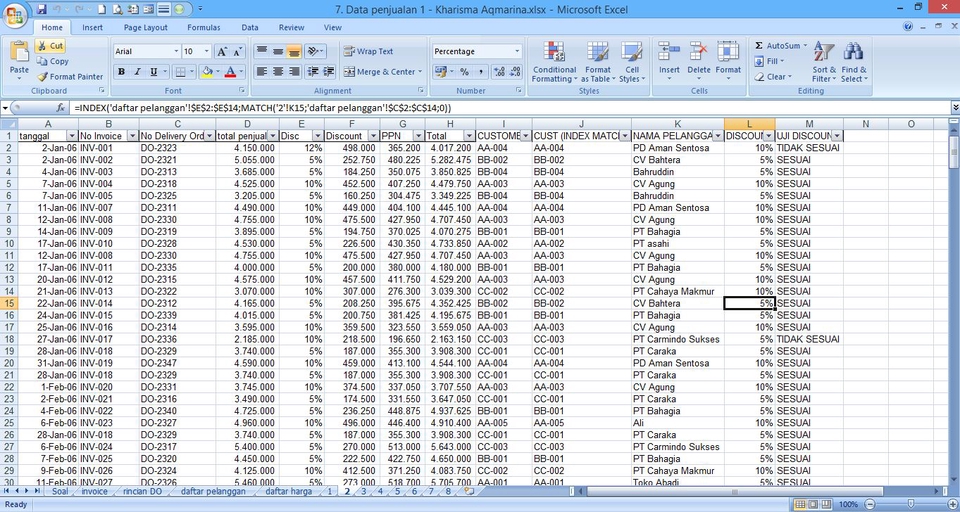Apply the yellow fill color
The image size is (960, 512).
pos(206,72)
